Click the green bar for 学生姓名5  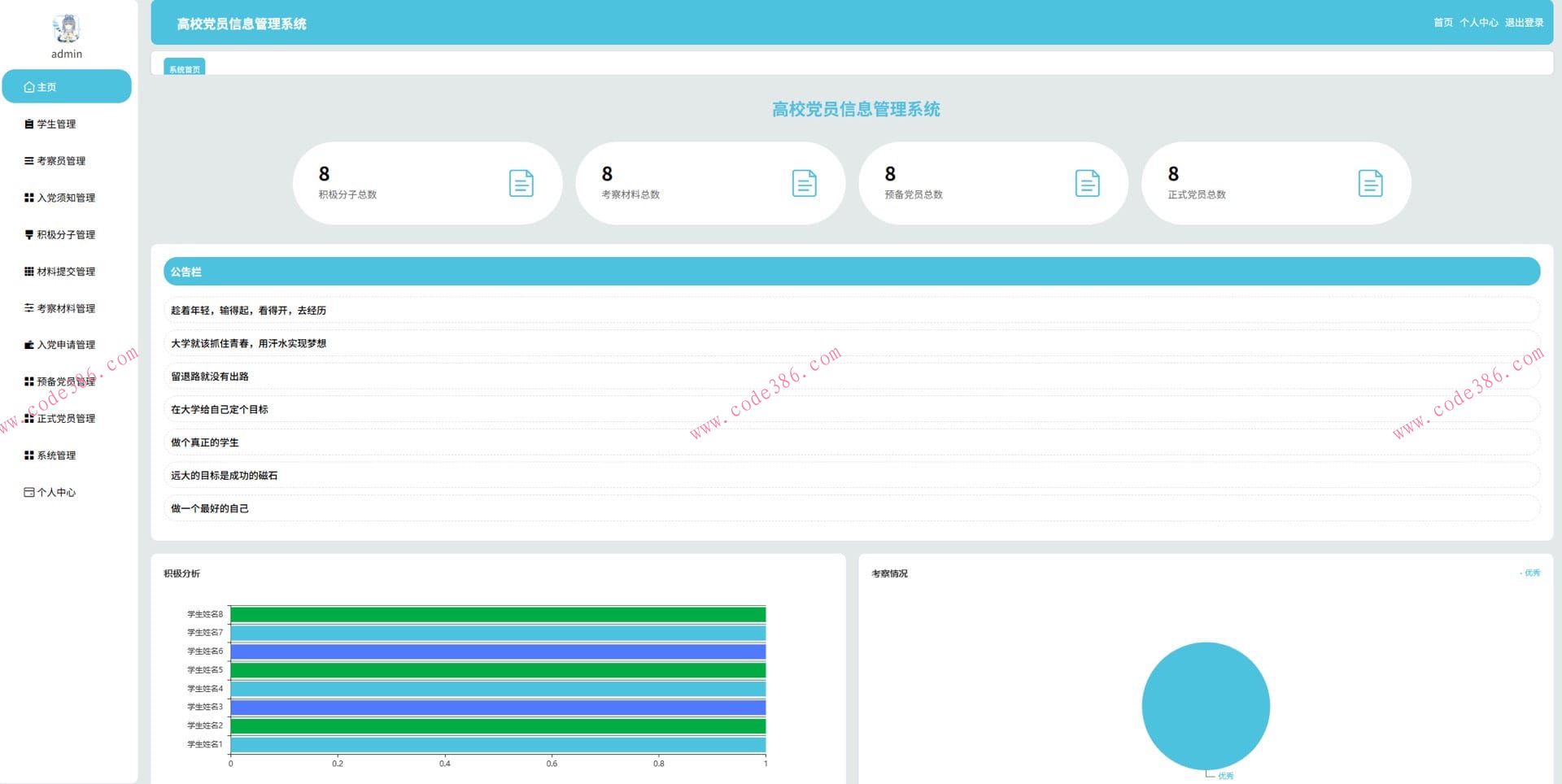point(498,670)
